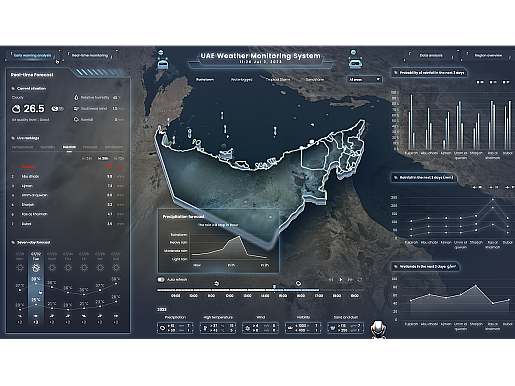
Task: Toggle the Auto refresh switch
Action: pyautogui.click(x=161, y=279)
